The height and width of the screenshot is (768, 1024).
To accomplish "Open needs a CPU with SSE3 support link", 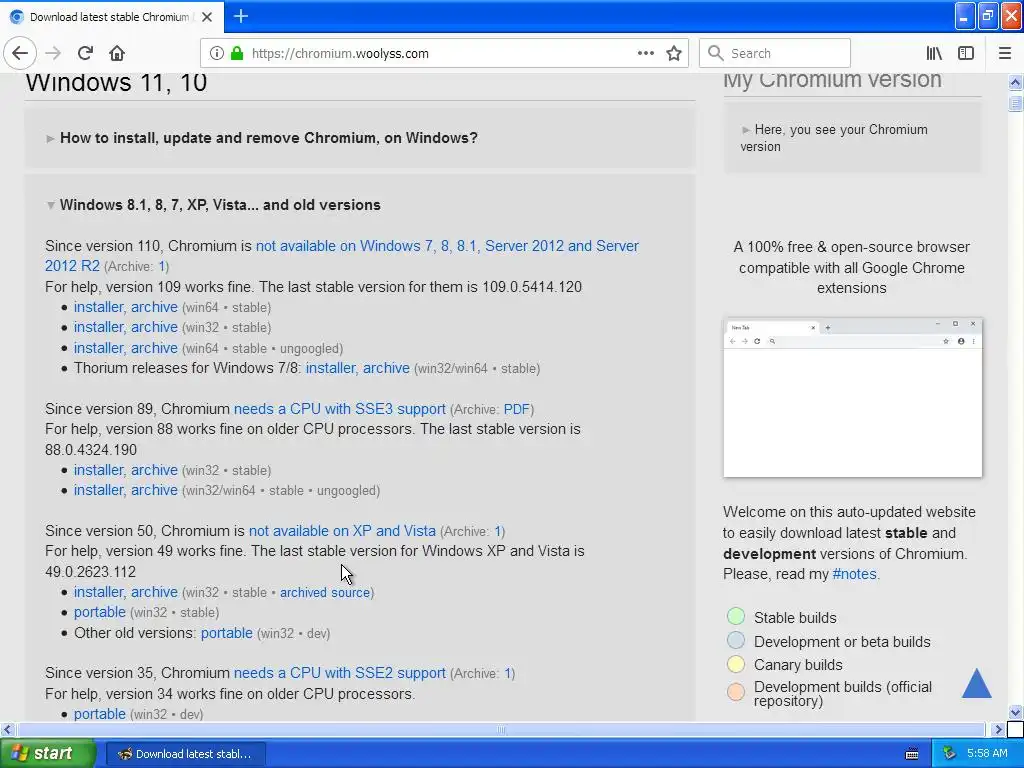I will [x=340, y=409].
